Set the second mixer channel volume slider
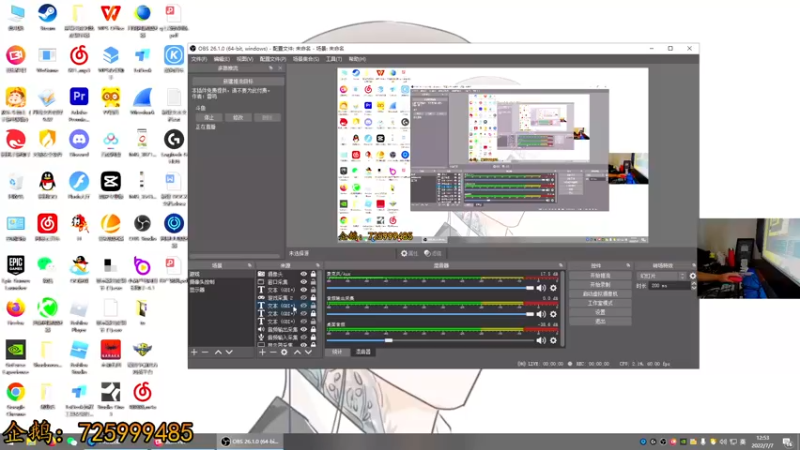The width and height of the screenshot is (800, 450). [430, 314]
